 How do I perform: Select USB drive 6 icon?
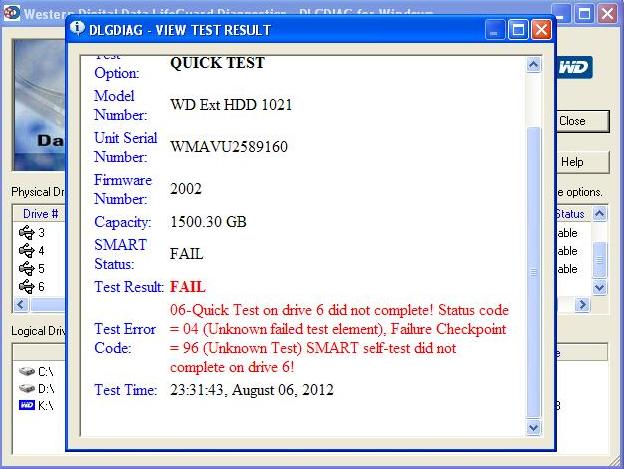pos(27,286)
